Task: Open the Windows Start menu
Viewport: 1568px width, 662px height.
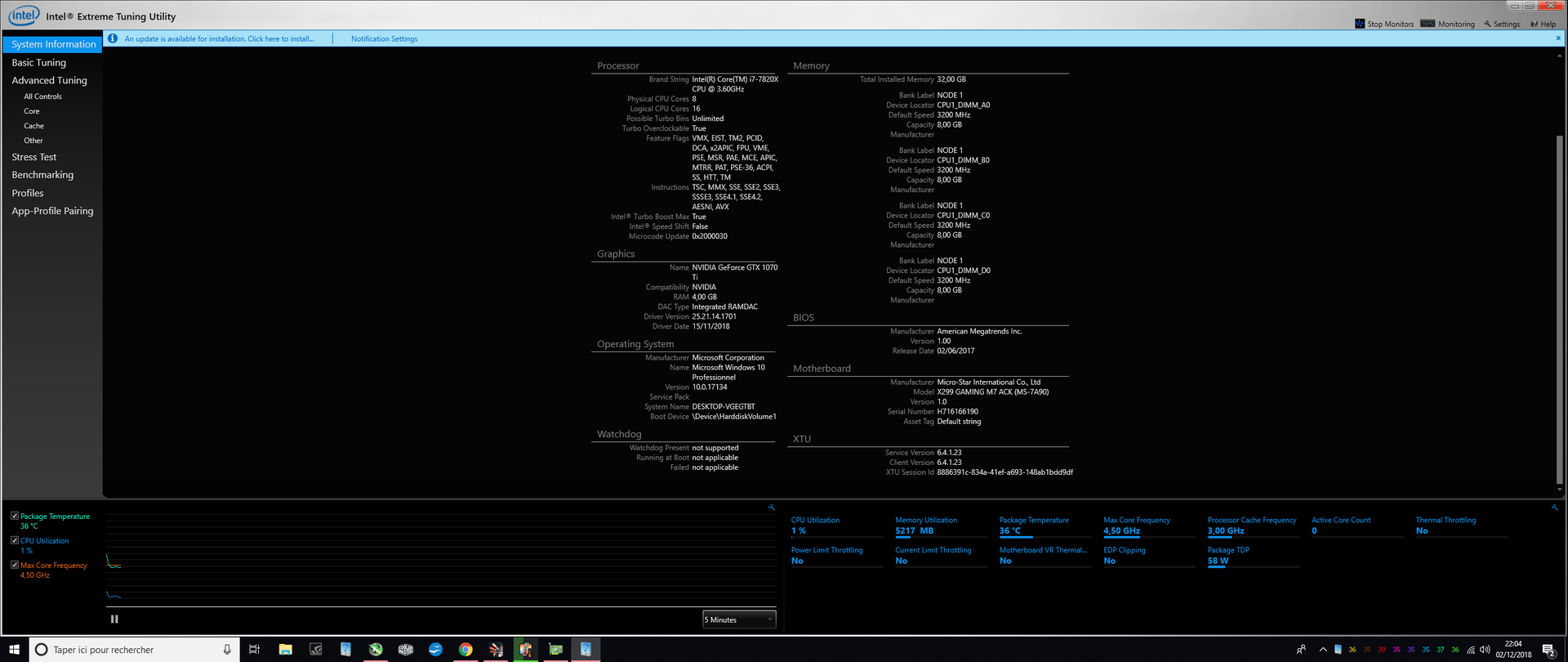Action: [x=14, y=650]
